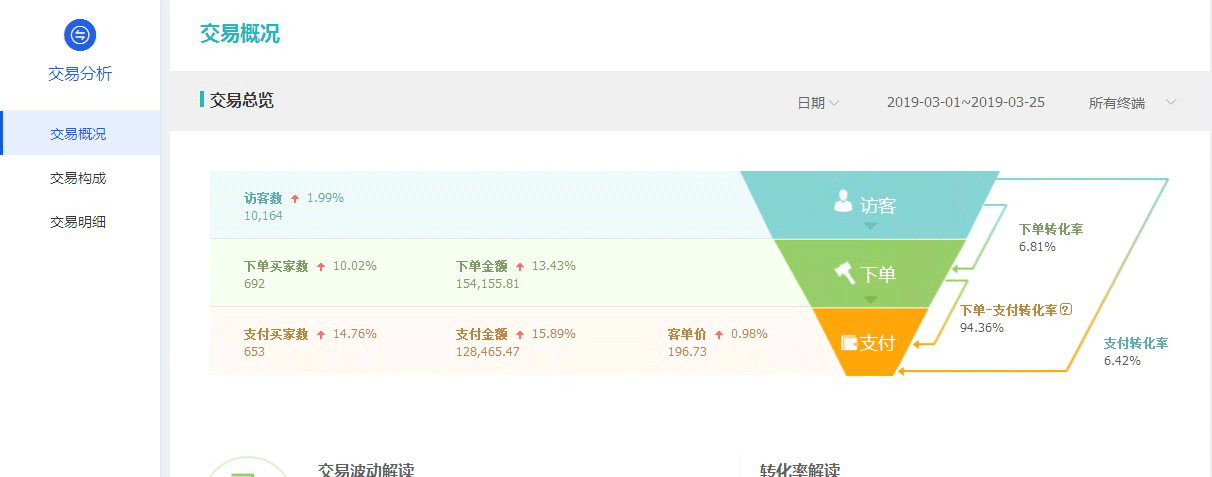The width and height of the screenshot is (1212, 477).
Task: Expand the 所有终端 device dropdown
Action: point(1132,103)
